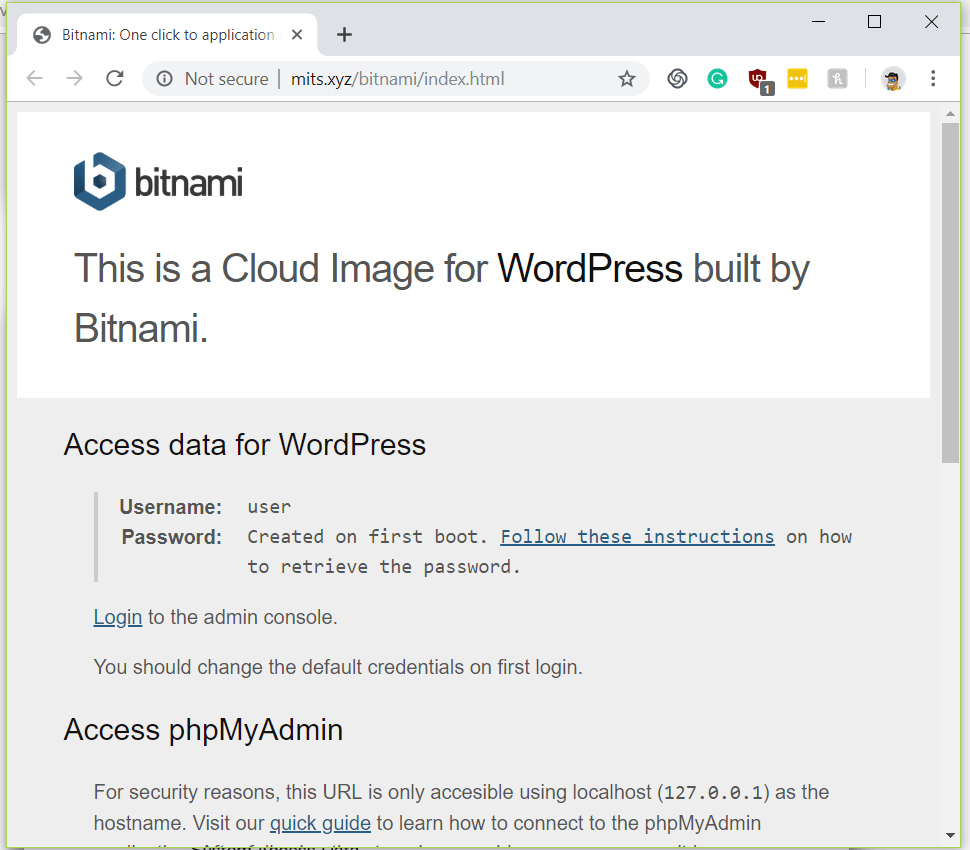Open a new tab with plus button
This screenshot has height=850, width=970.
coord(344,35)
